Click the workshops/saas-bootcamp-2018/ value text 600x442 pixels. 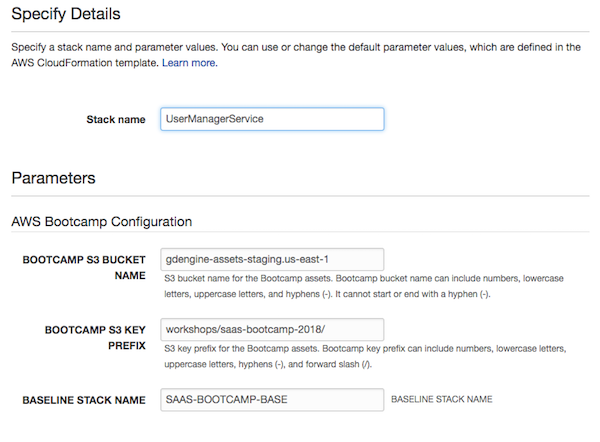pyautogui.click(x=245, y=329)
